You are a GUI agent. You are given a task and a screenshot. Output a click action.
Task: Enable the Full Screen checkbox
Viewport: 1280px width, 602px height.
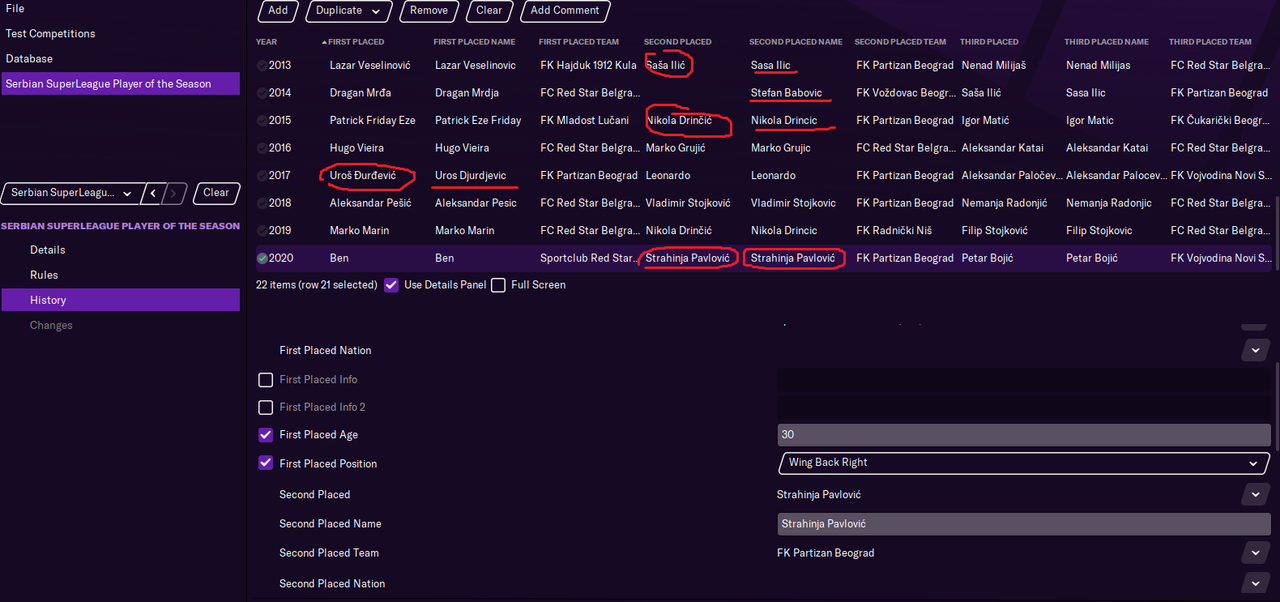tap(498, 285)
